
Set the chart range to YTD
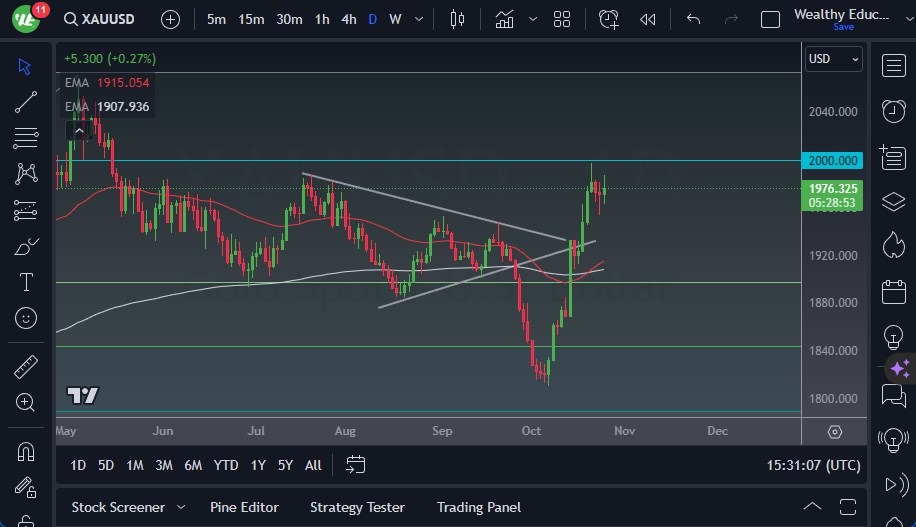[x=226, y=465]
